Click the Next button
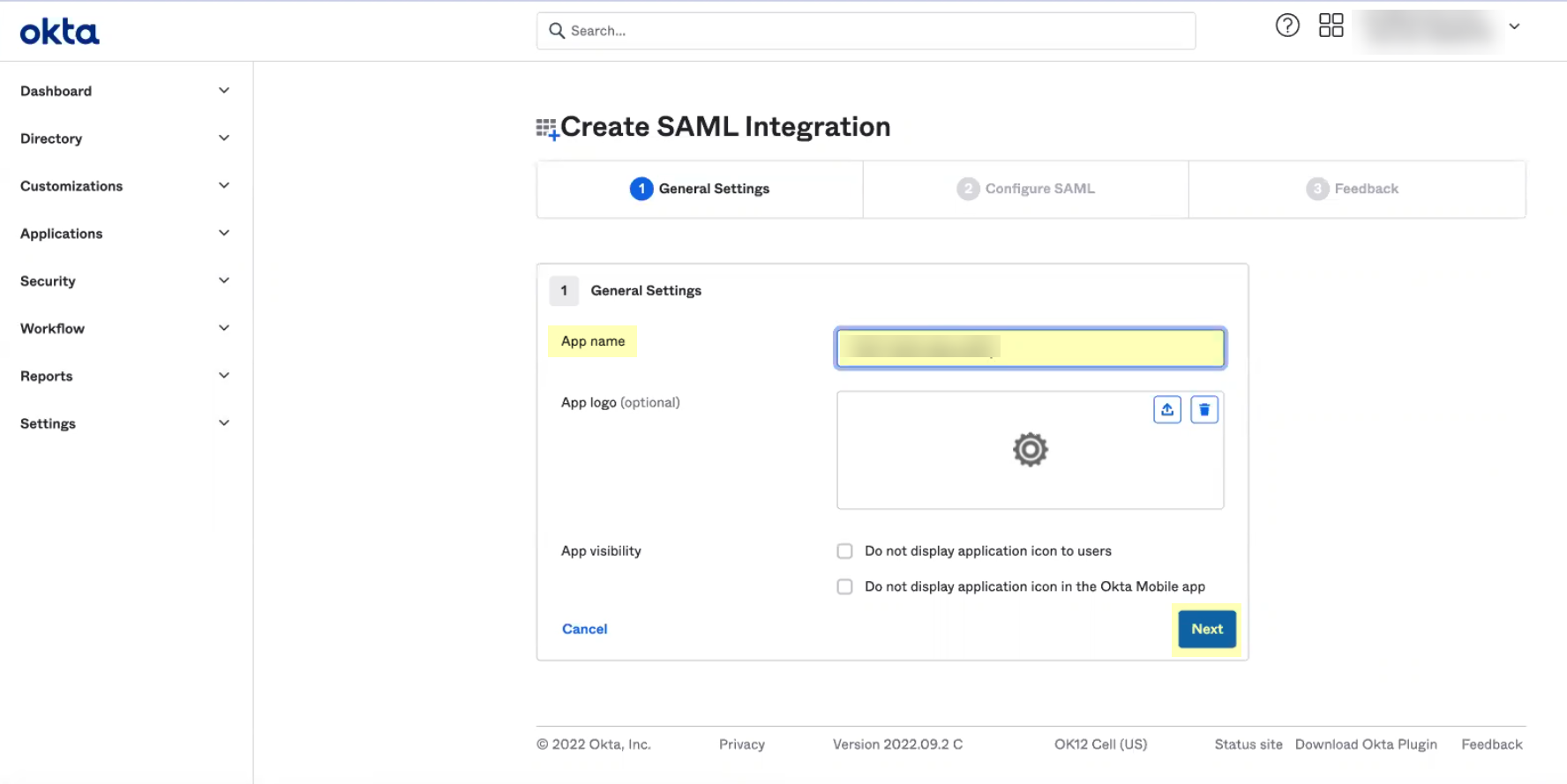Viewport: 1567px width, 784px height. [x=1207, y=629]
